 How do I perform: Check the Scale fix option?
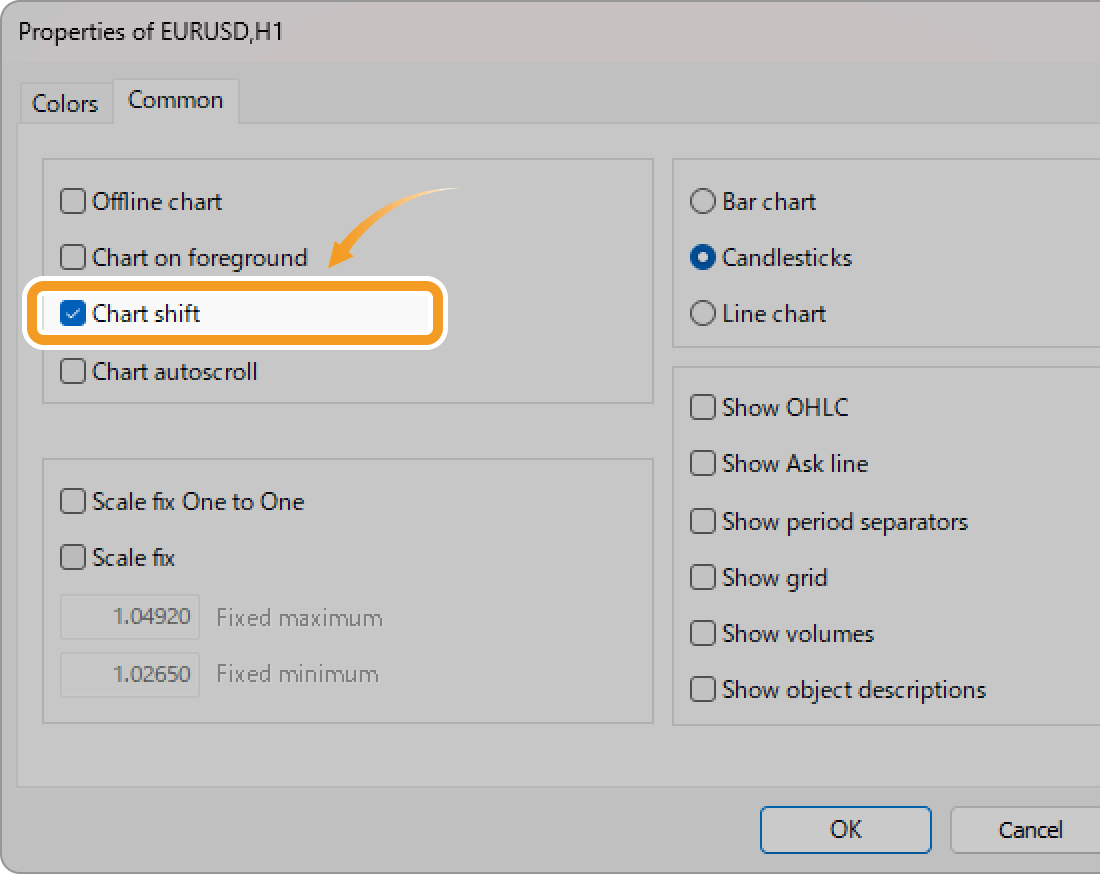pos(73,557)
